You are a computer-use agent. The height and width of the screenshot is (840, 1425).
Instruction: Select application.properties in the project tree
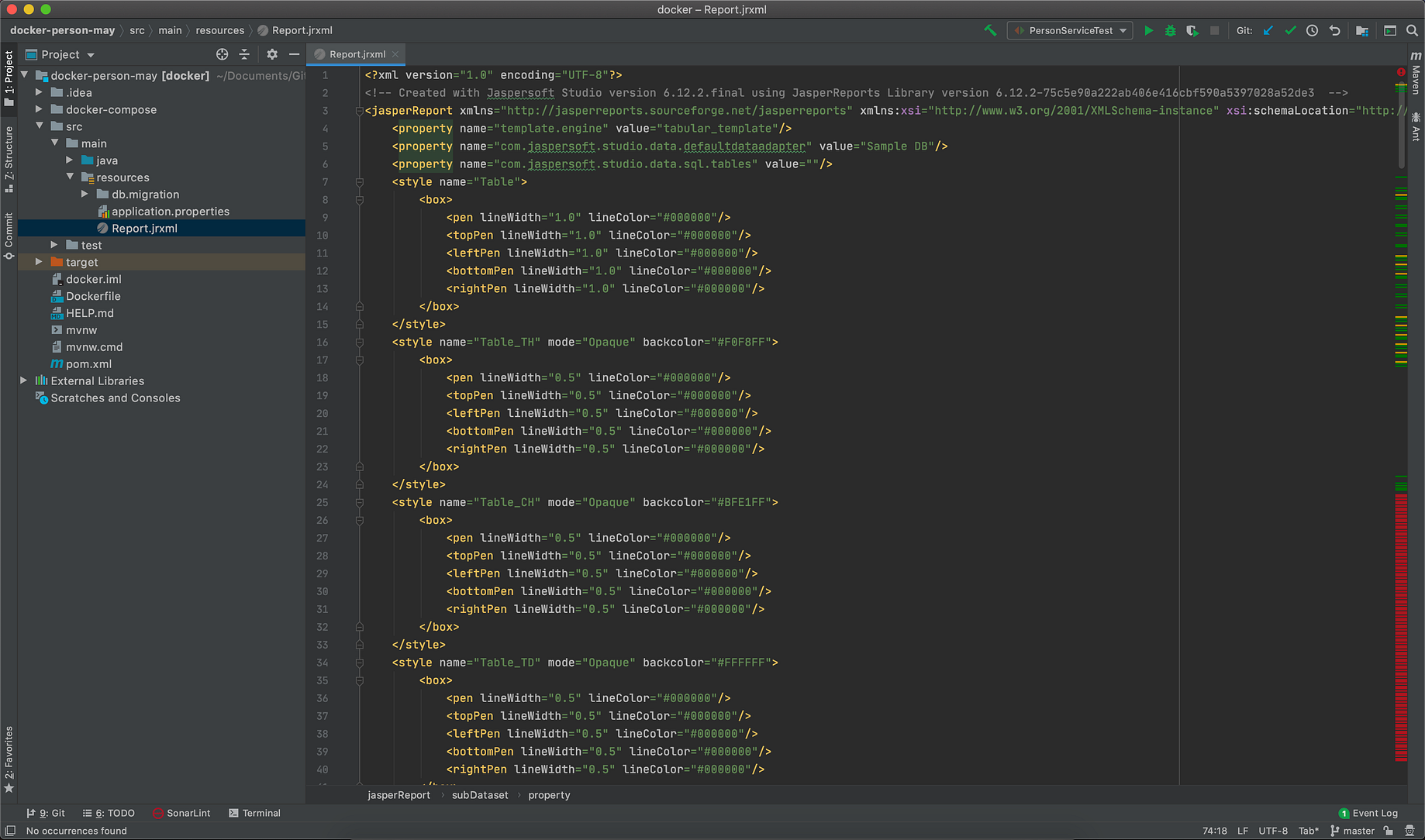[x=171, y=212]
